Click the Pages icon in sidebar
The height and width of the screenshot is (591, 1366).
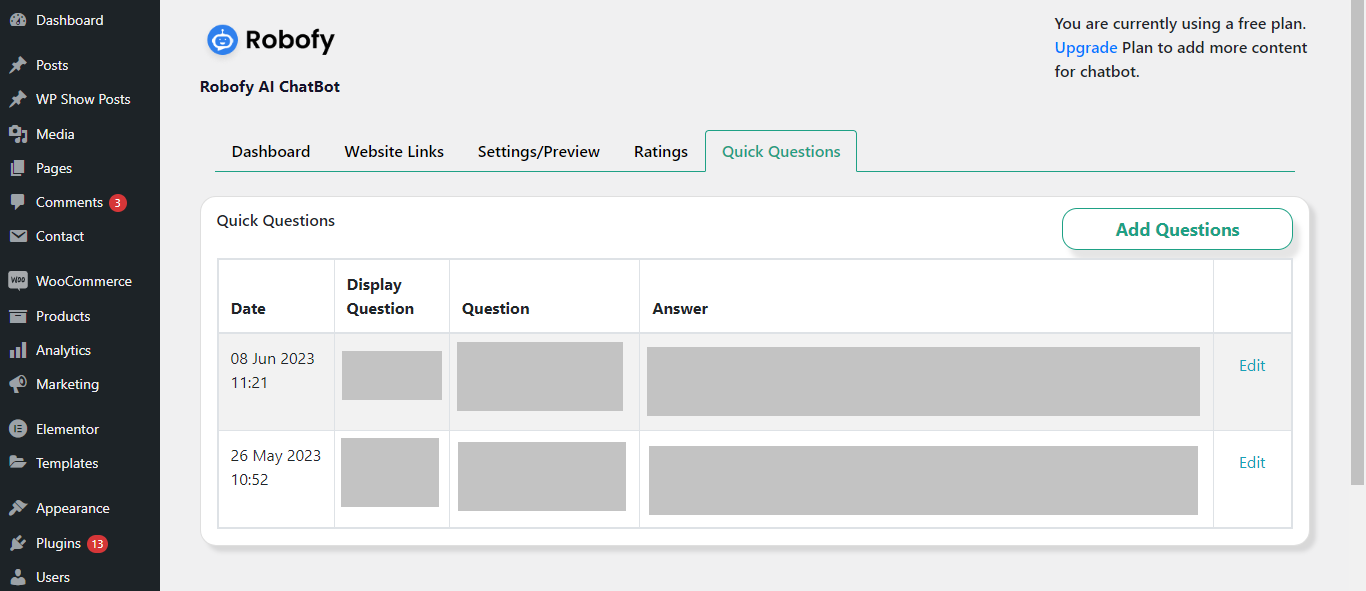[x=17, y=168]
